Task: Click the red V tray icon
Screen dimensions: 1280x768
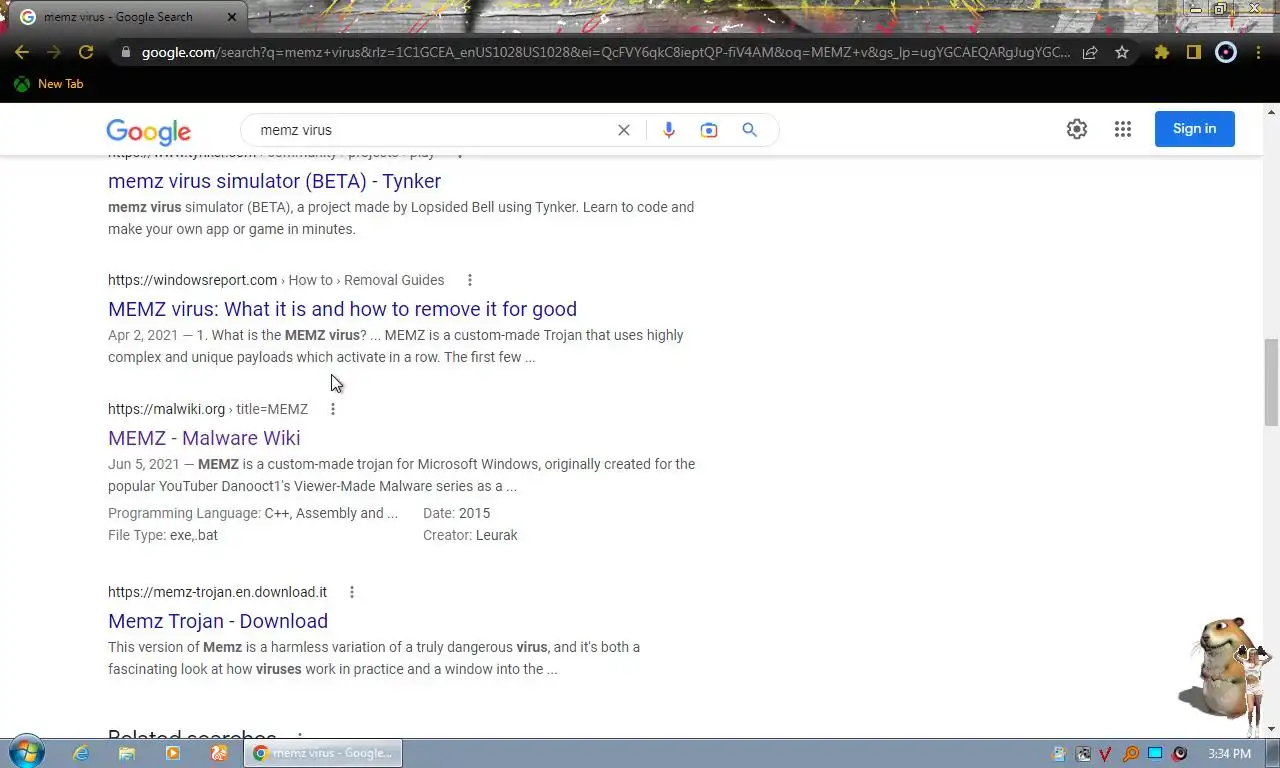Action: [x=1107, y=753]
